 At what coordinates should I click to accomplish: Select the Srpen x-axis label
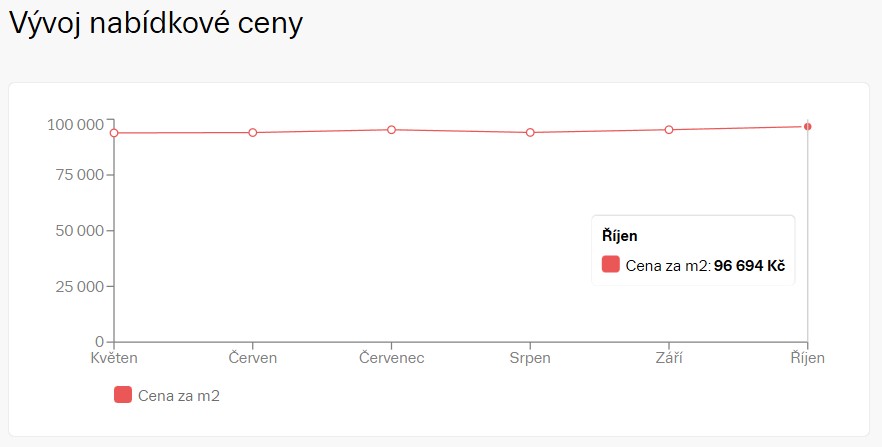click(530, 358)
